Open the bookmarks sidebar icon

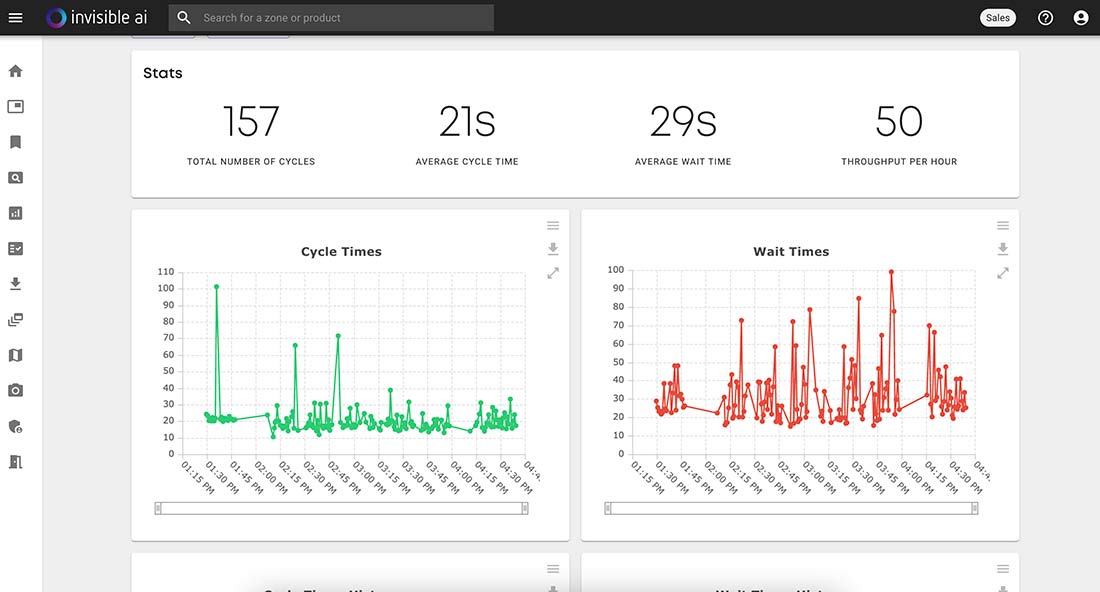pos(15,142)
